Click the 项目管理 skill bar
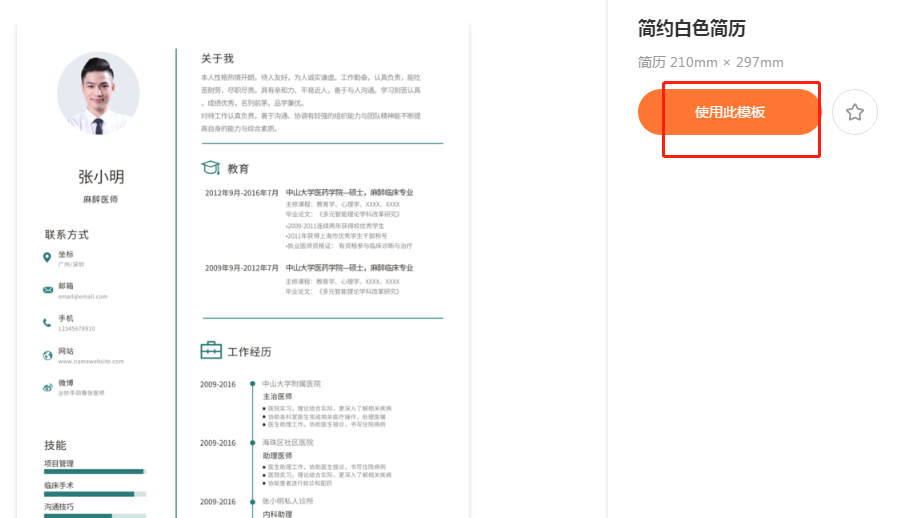This screenshot has height=518, width=908. pyautogui.click(x=95, y=472)
